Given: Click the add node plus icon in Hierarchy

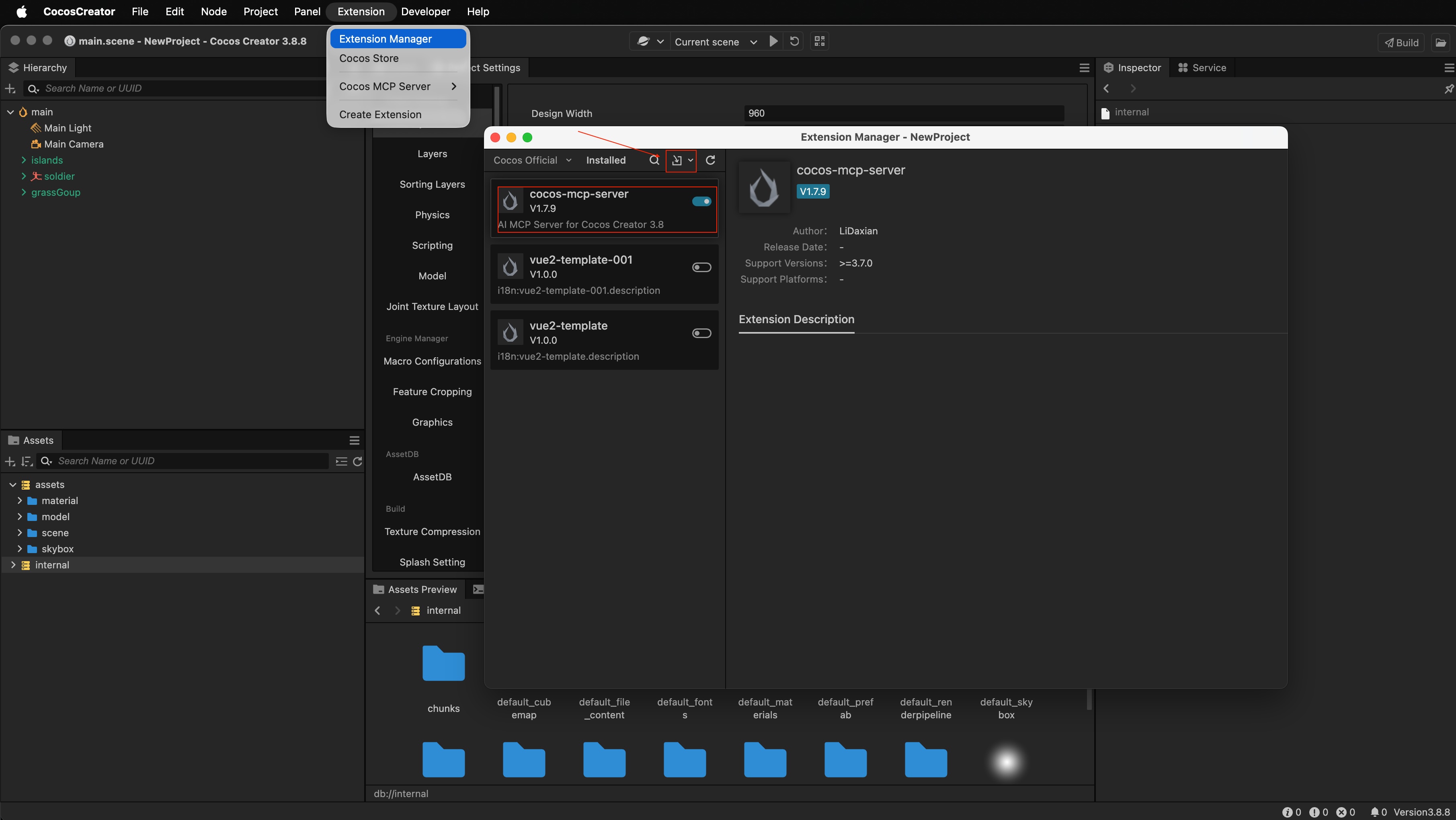Looking at the screenshot, I should [x=10, y=89].
